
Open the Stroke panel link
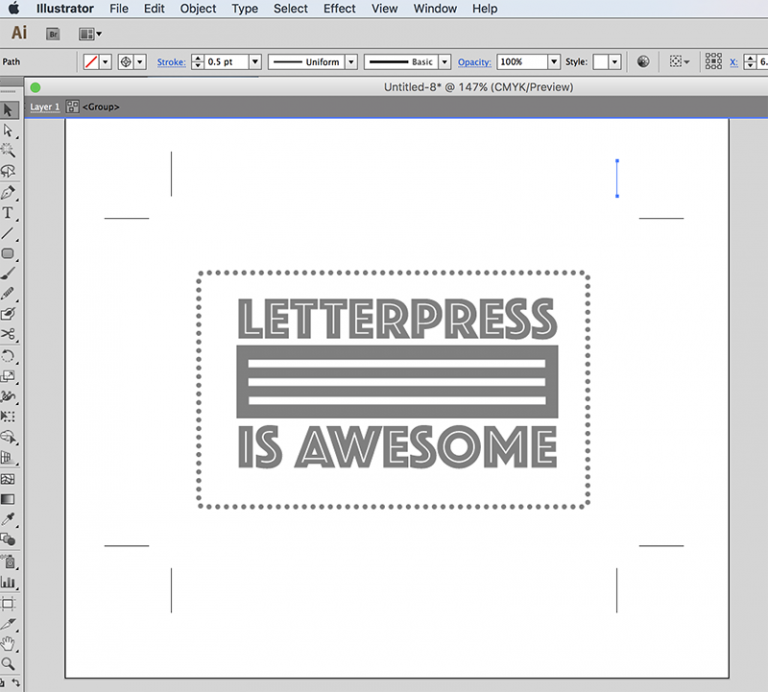[x=171, y=62]
